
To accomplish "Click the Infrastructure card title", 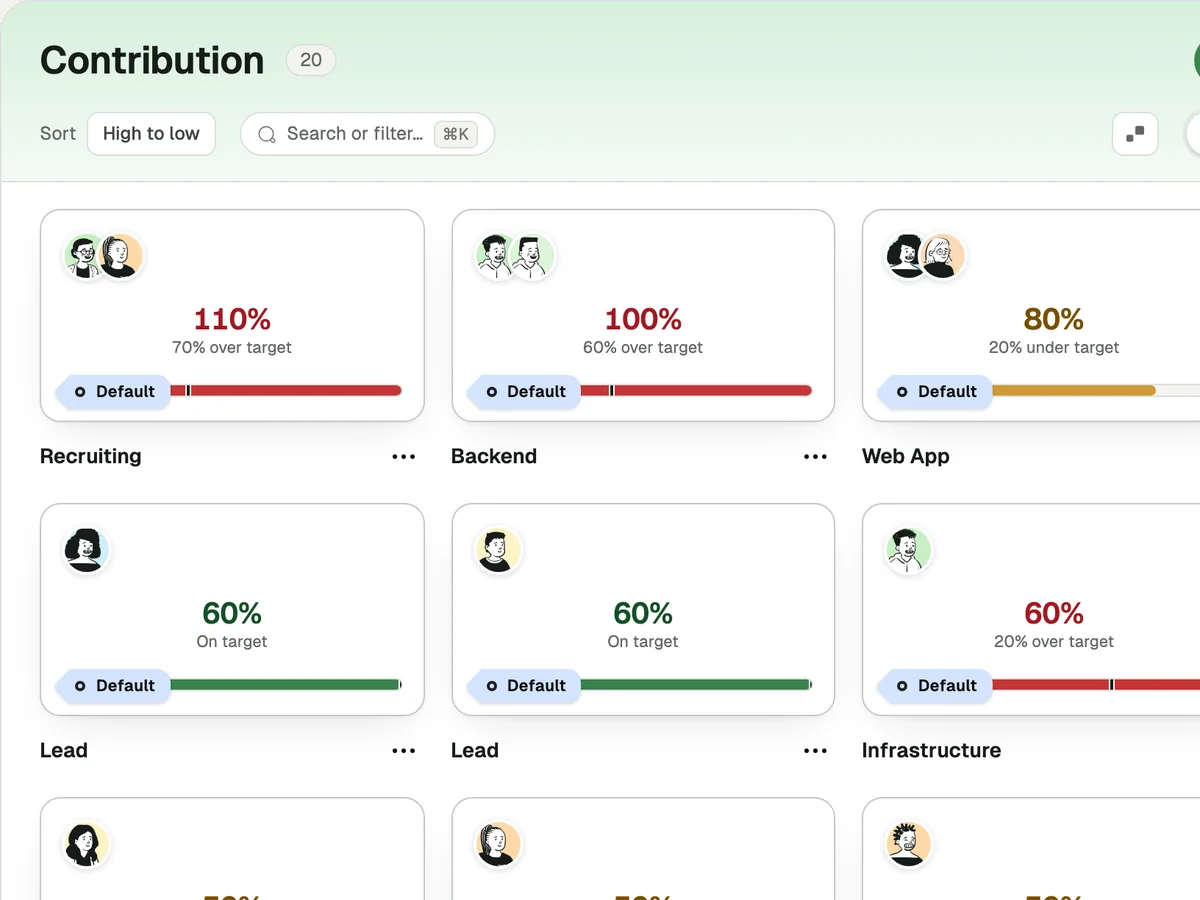I will pos(932,750).
